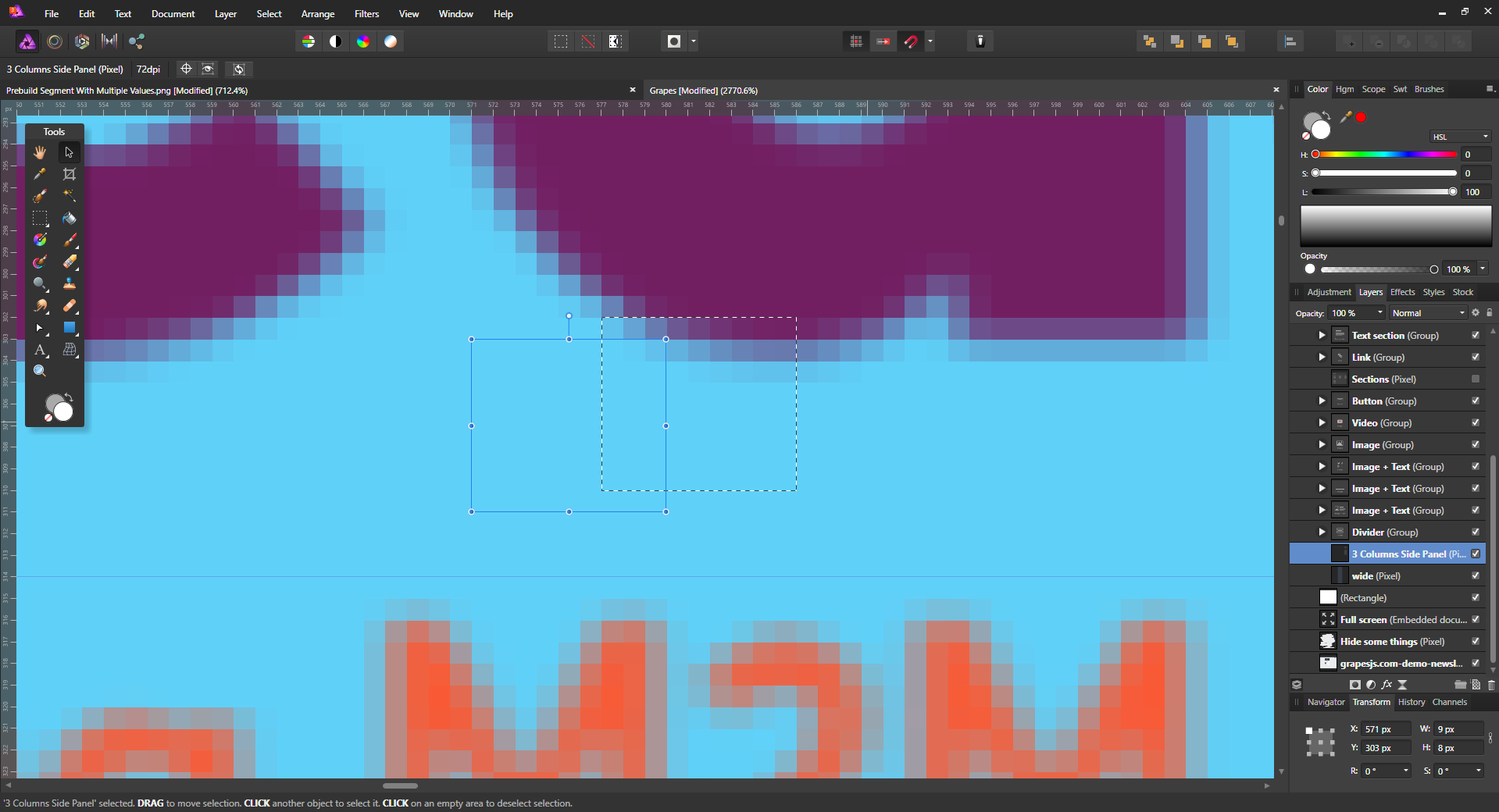Toggle visibility of Button group
1499x812 pixels.
(x=1476, y=401)
